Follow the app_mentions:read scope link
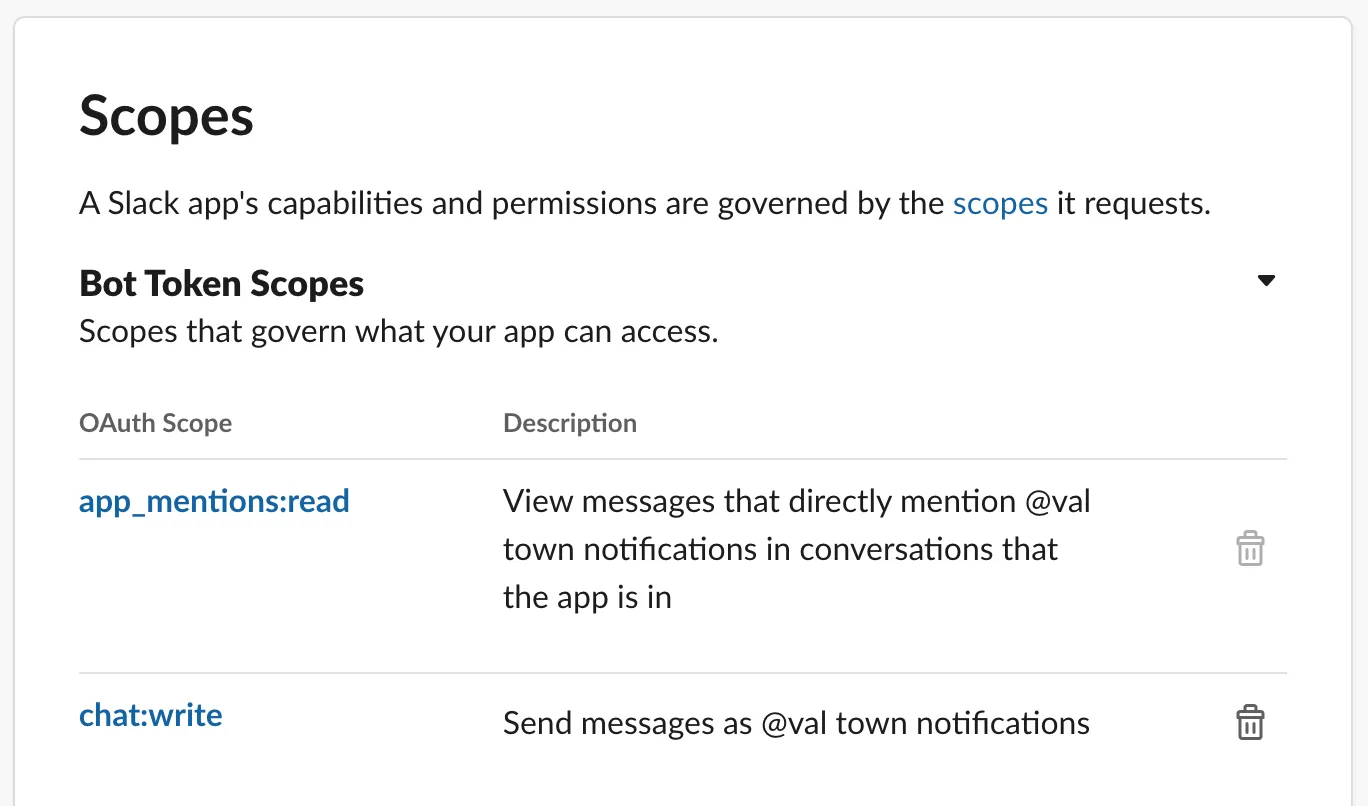The width and height of the screenshot is (1368, 806). 214,500
